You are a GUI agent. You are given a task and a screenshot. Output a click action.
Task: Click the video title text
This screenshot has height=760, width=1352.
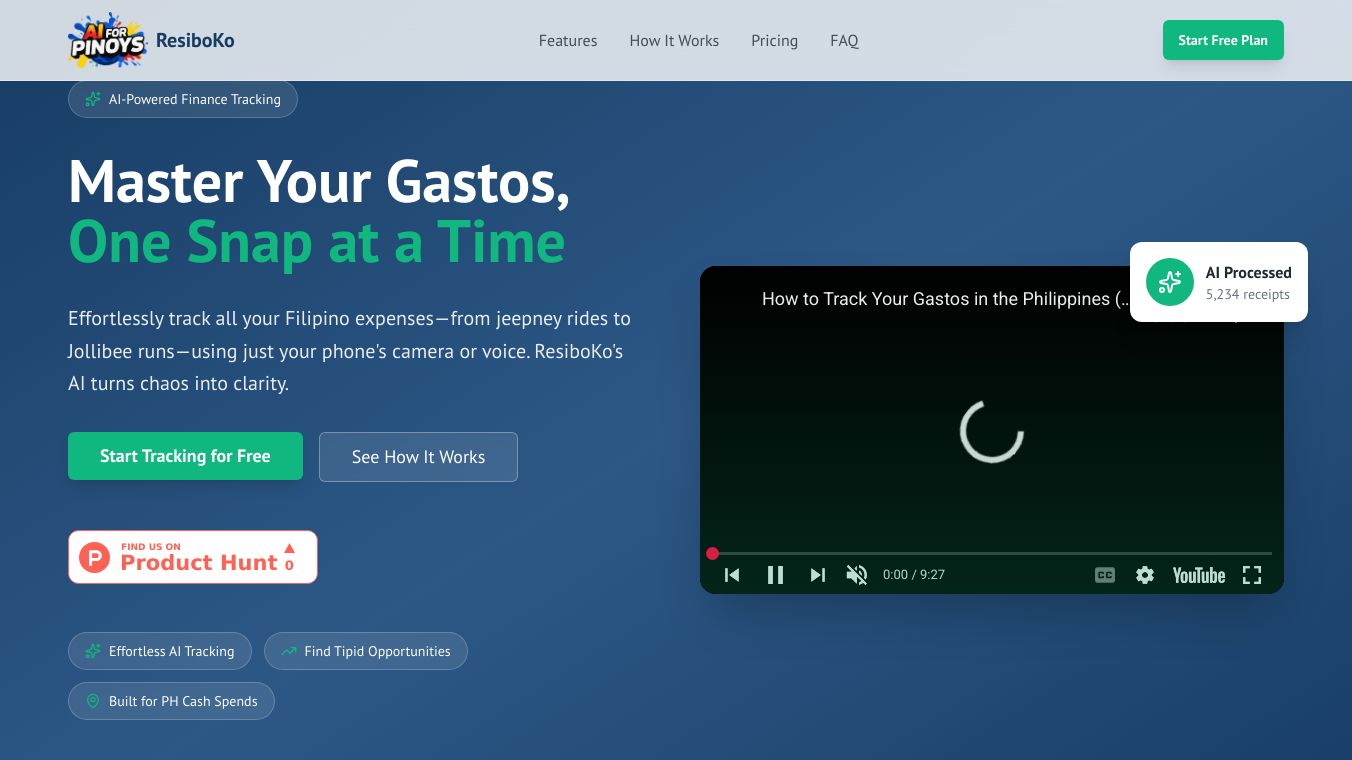coord(946,298)
